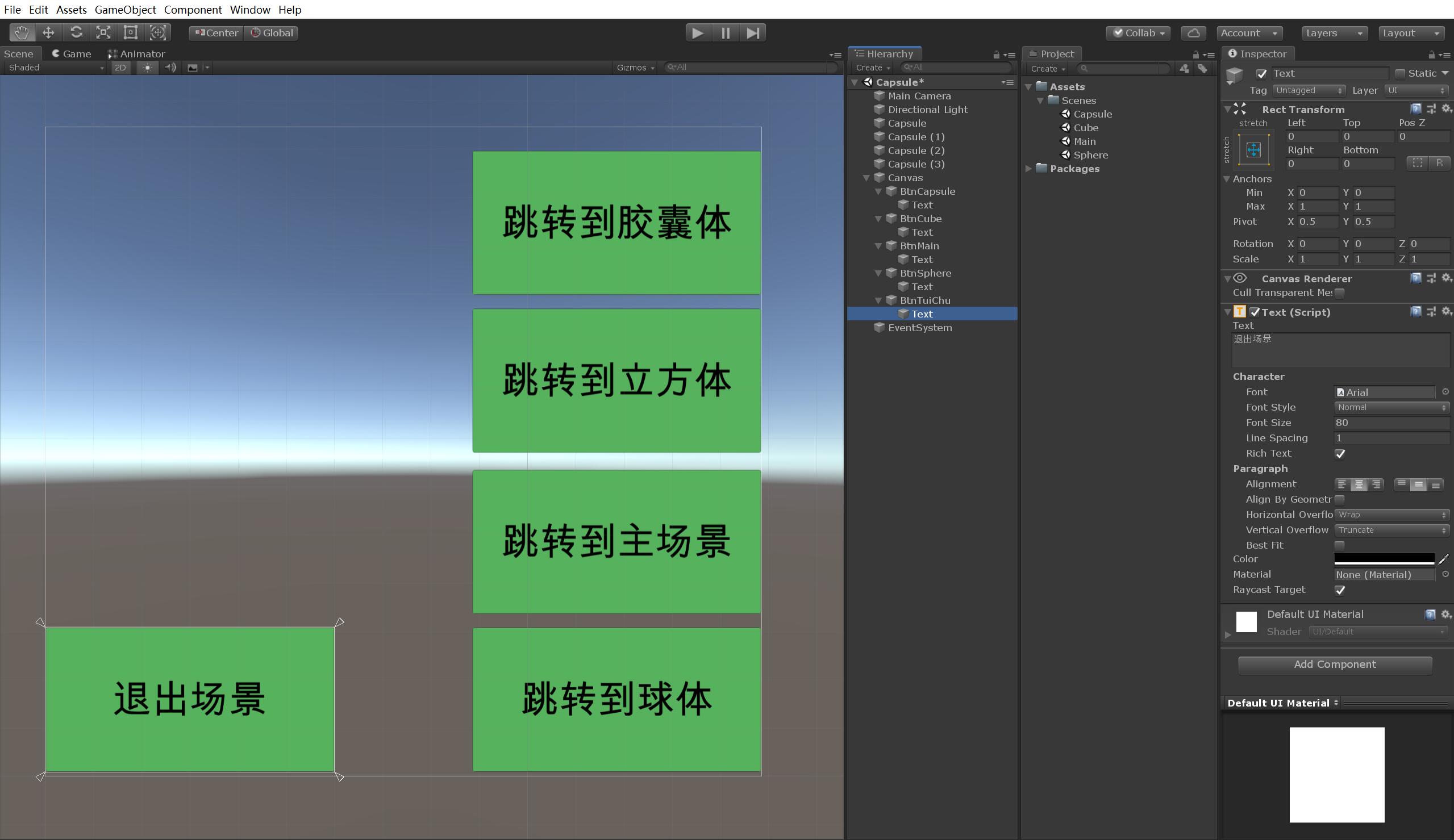Viewport: 1454px width, 840px height.
Task: Open the Shaded draw mode dropdown
Action: (56, 68)
